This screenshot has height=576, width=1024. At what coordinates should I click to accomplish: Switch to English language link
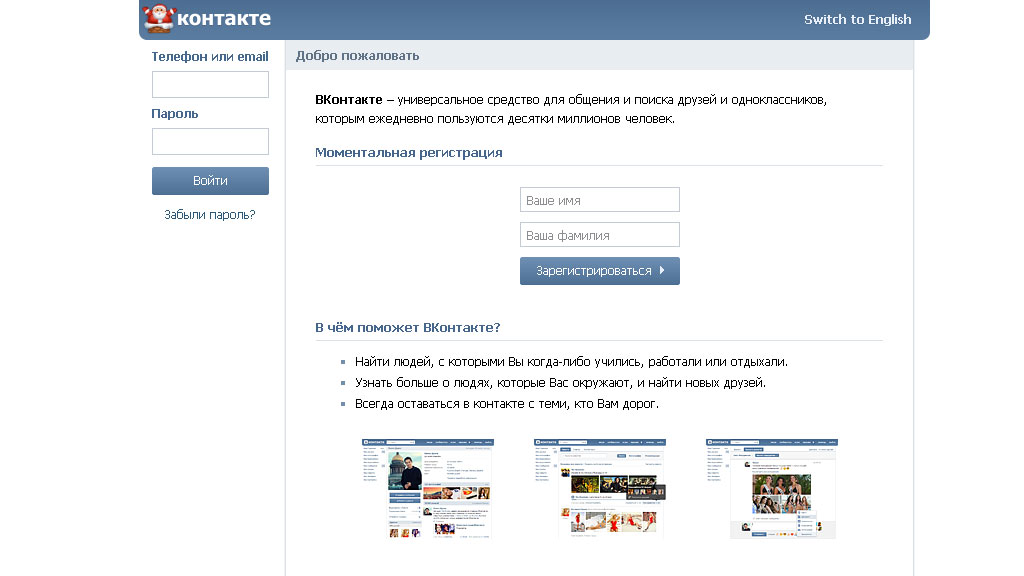(857, 19)
